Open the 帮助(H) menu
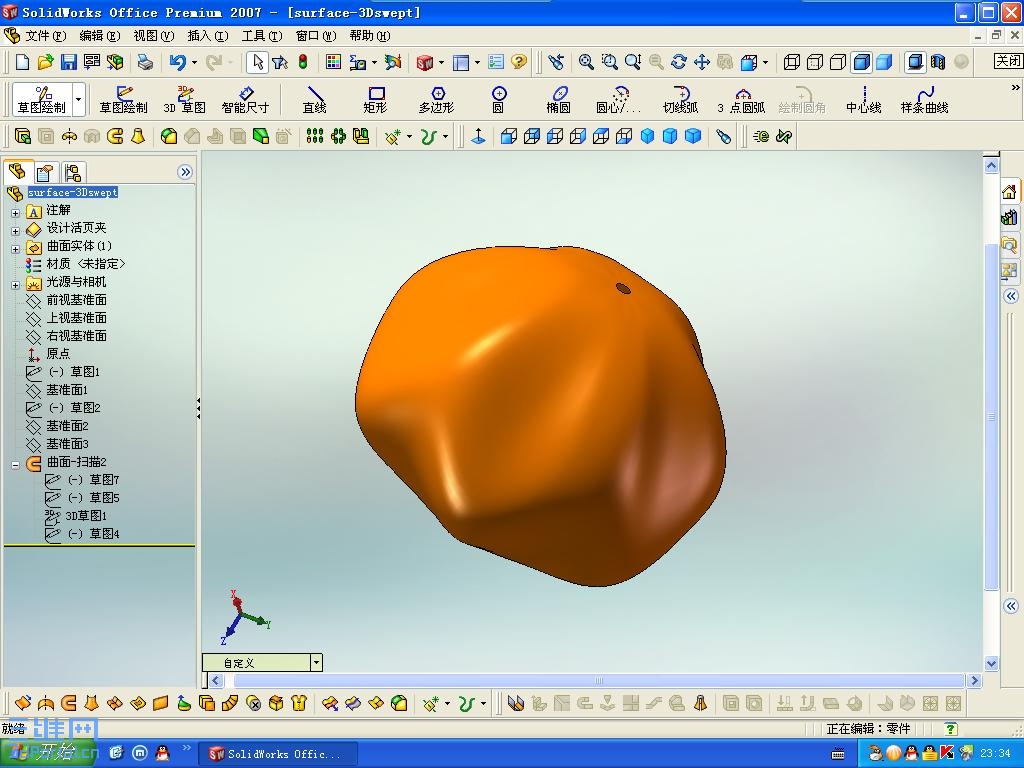Image resolution: width=1024 pixels, height=768 pixels. tap(370, 35)
